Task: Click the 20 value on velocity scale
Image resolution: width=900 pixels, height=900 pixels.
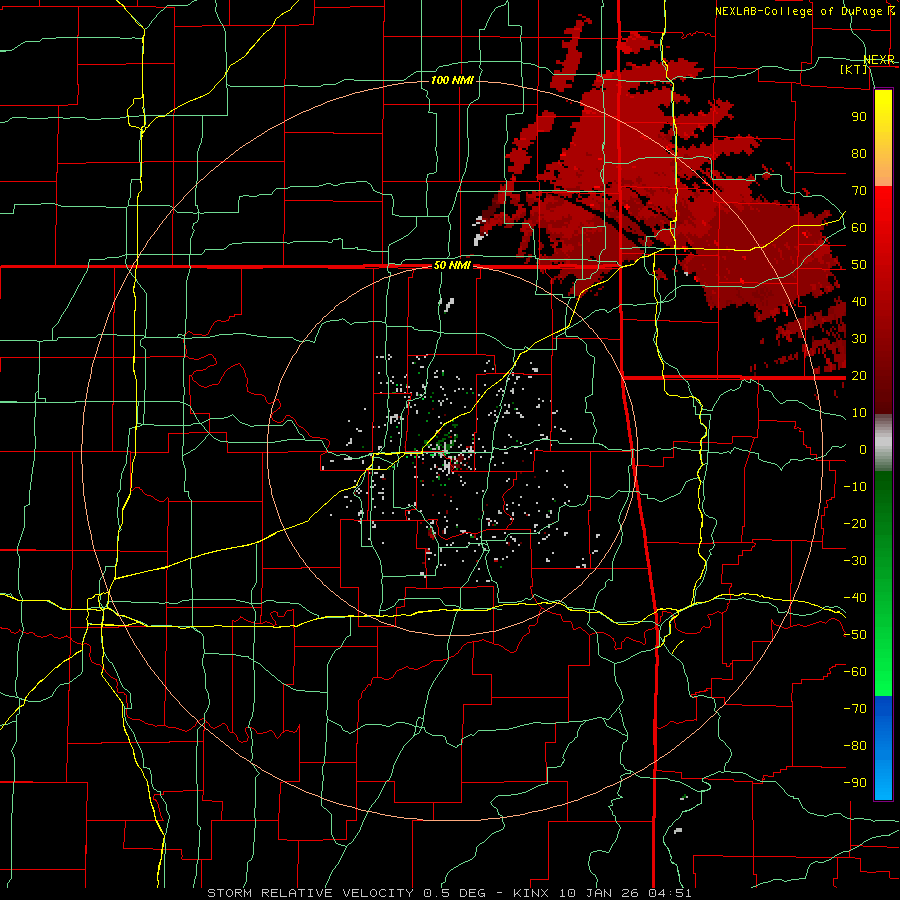Action: pyautogui.click(x=859, y=375)
